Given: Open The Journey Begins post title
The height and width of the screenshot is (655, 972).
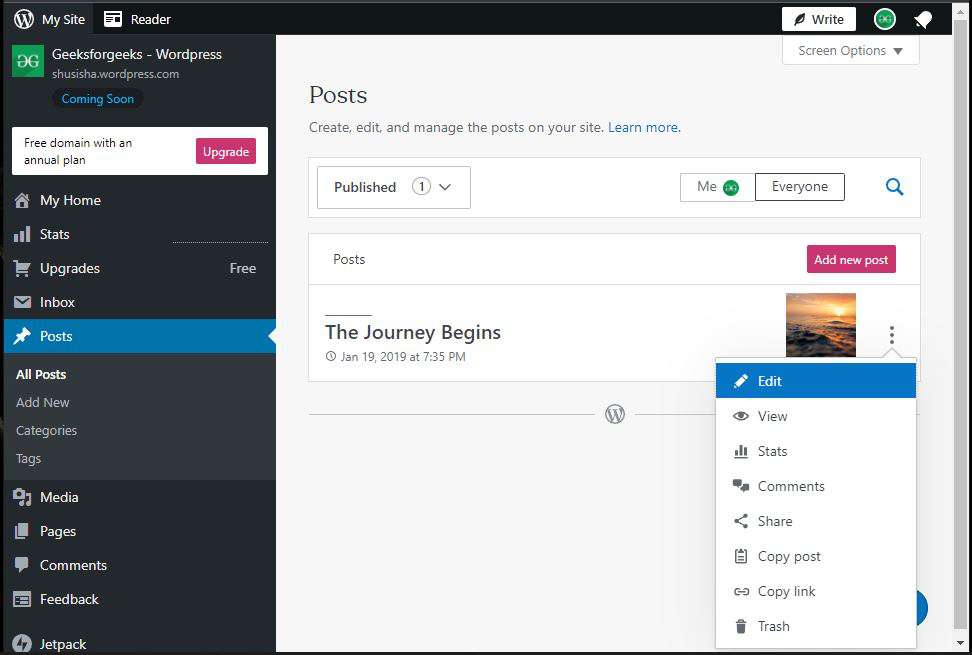Looking at the screenshot, I should click(x=413, y=332).
